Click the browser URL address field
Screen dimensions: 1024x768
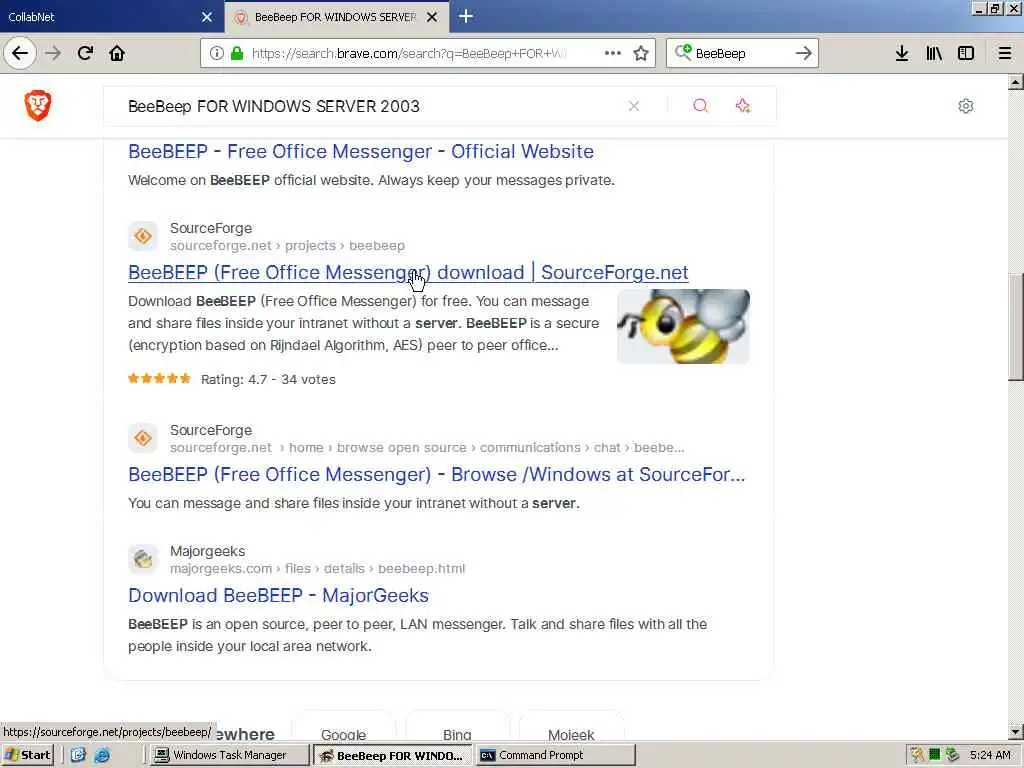tap(408, 54)
